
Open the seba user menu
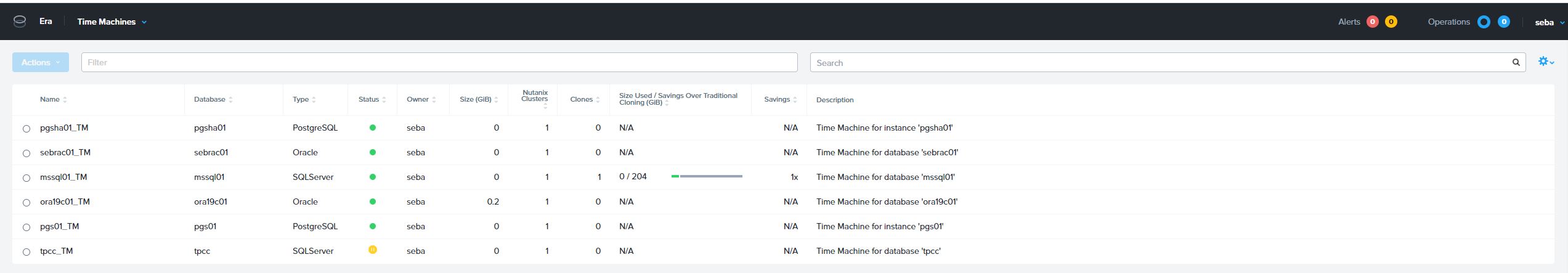pyautogui.click(x=1549, y=22)
